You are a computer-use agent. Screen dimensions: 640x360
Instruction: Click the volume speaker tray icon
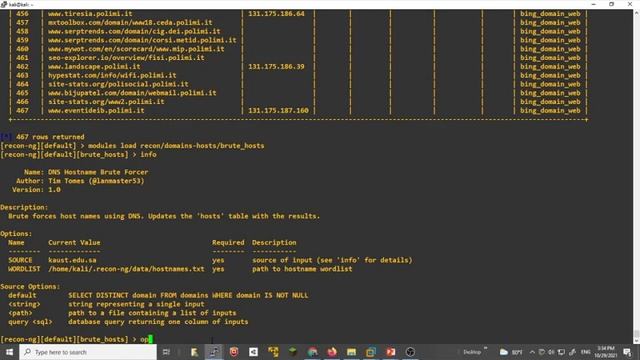(x=551, y=352)
